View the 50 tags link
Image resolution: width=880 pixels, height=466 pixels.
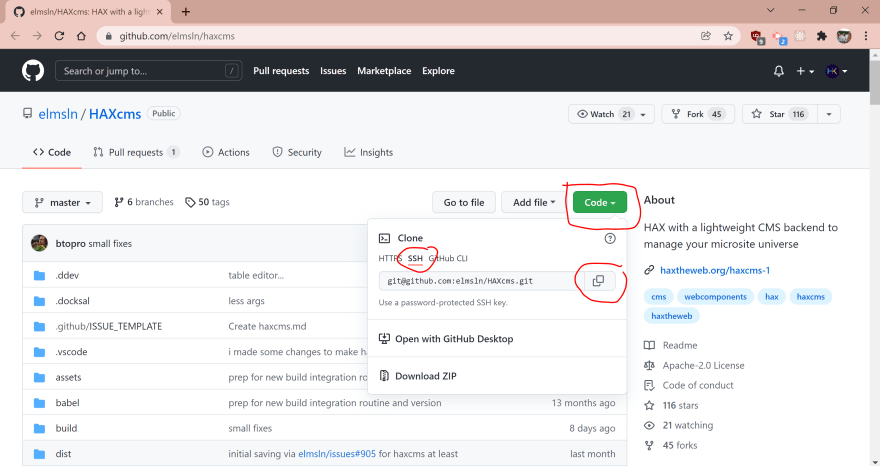[207, 202]
